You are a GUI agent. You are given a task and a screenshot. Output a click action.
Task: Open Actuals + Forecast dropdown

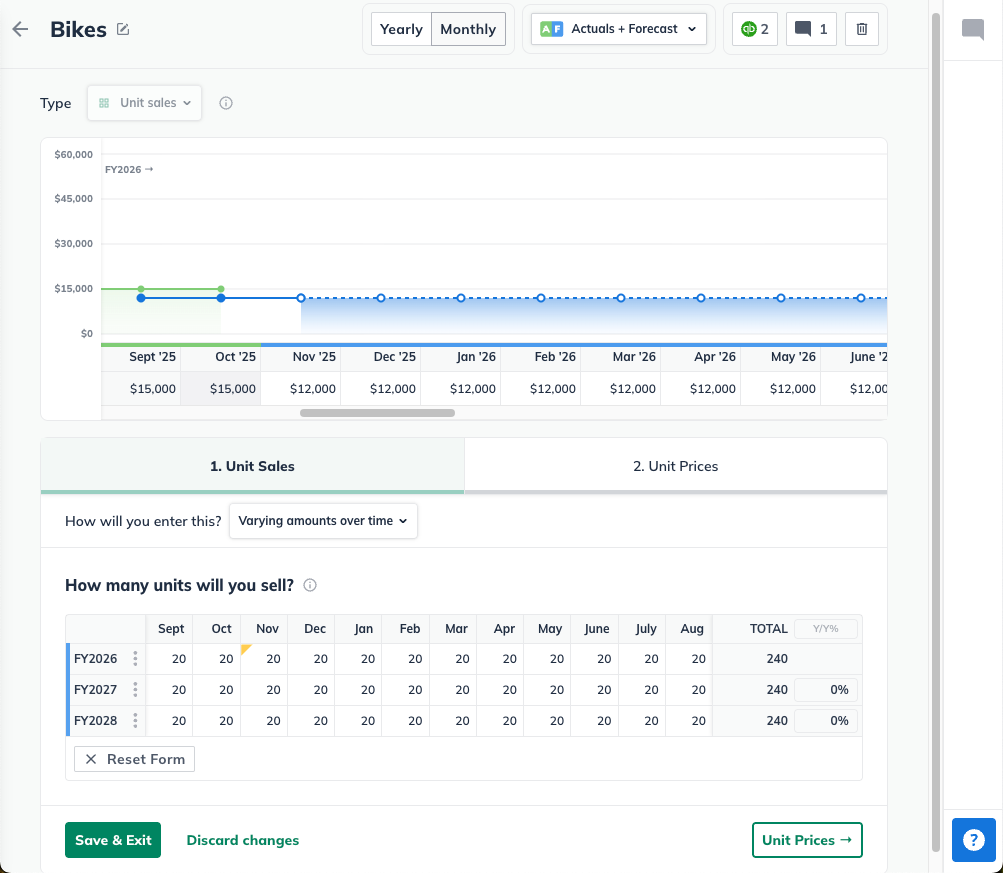coord(618,29)
